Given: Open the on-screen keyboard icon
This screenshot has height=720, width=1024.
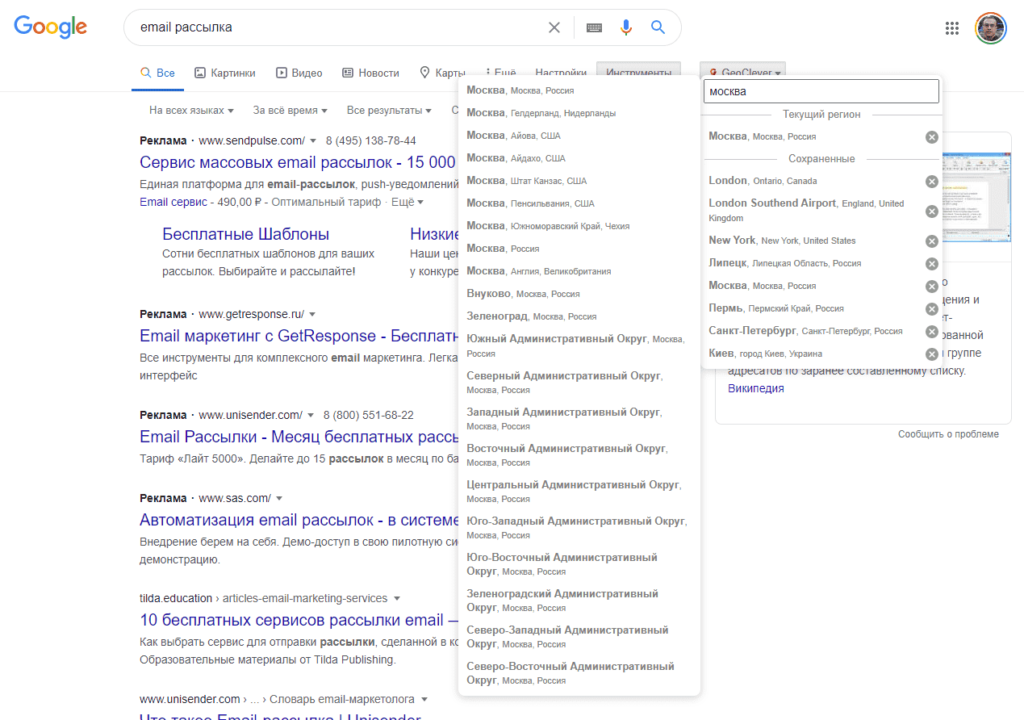Looking at the screenshot, I should [594, 27].
